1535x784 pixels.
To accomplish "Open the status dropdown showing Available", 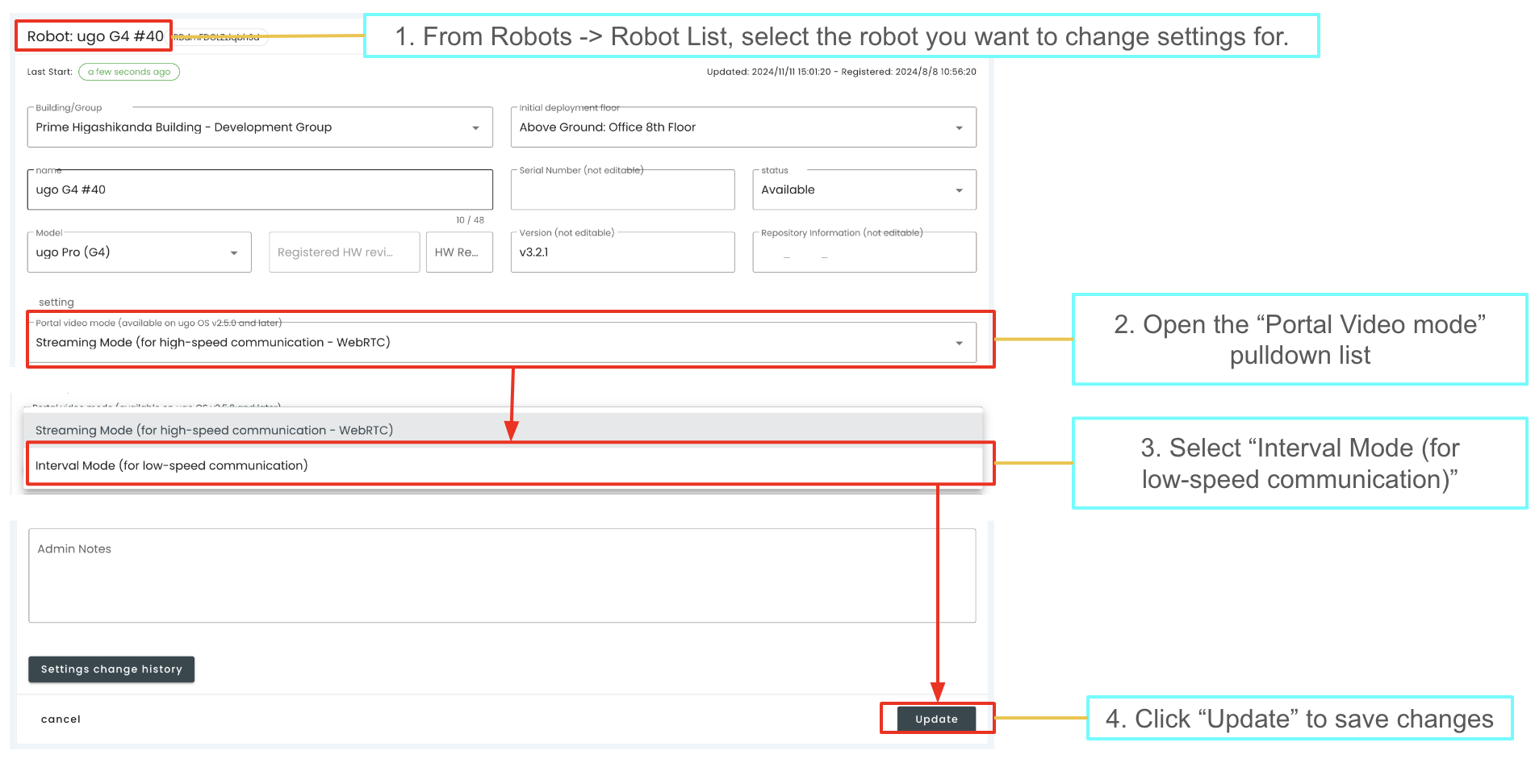I will click(x=864, y=190).
